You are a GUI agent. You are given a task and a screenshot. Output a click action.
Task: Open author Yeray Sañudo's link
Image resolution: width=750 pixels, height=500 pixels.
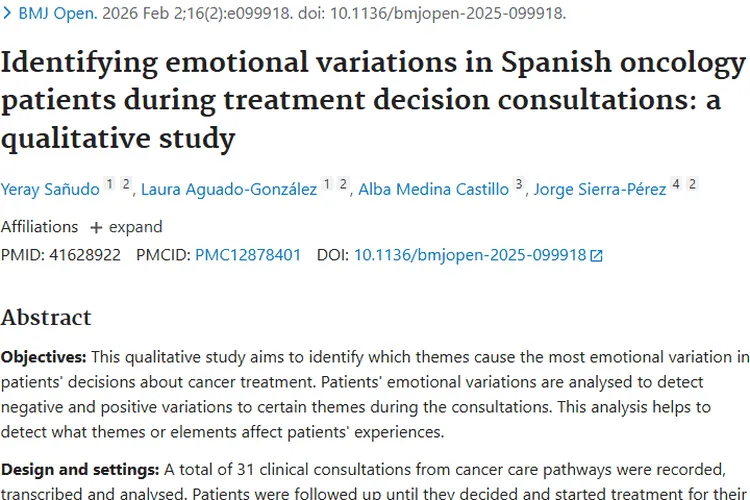pyautogui.click(x=49, y=189)
